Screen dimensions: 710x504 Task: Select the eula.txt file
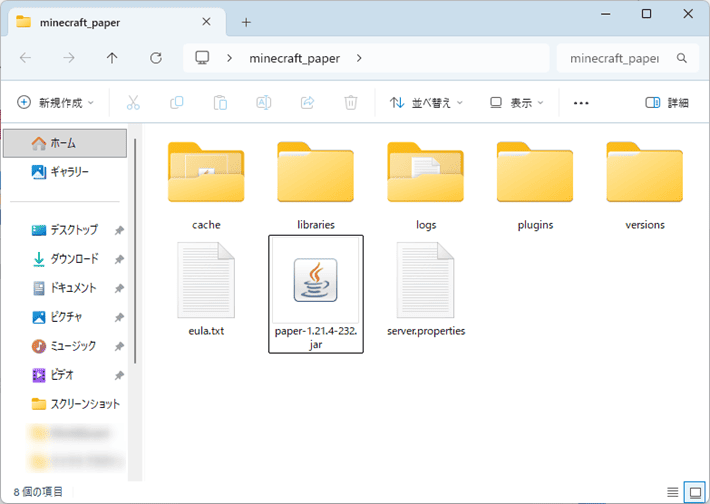click(206, 289)
